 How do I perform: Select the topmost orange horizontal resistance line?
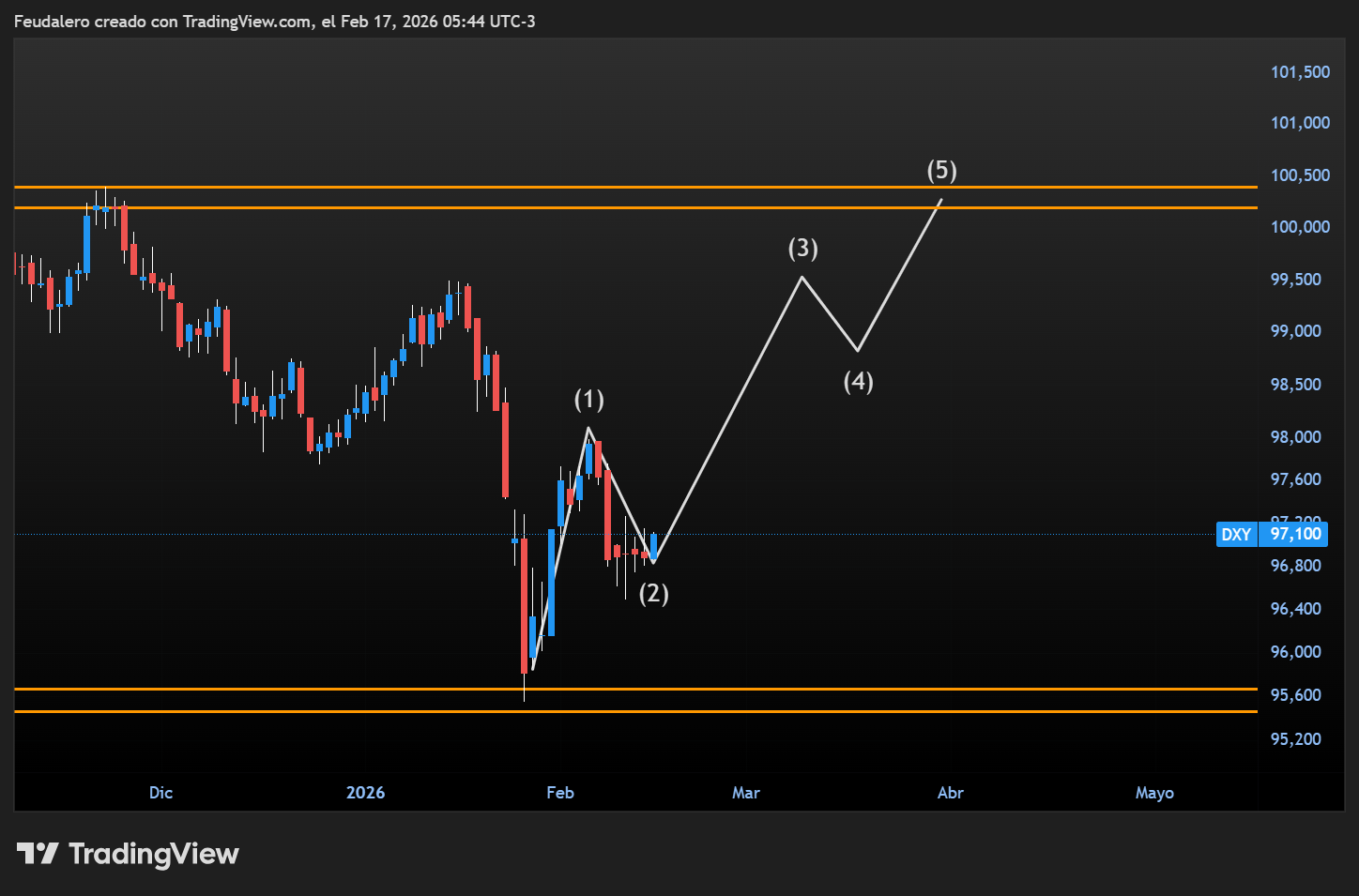(635, 188)
